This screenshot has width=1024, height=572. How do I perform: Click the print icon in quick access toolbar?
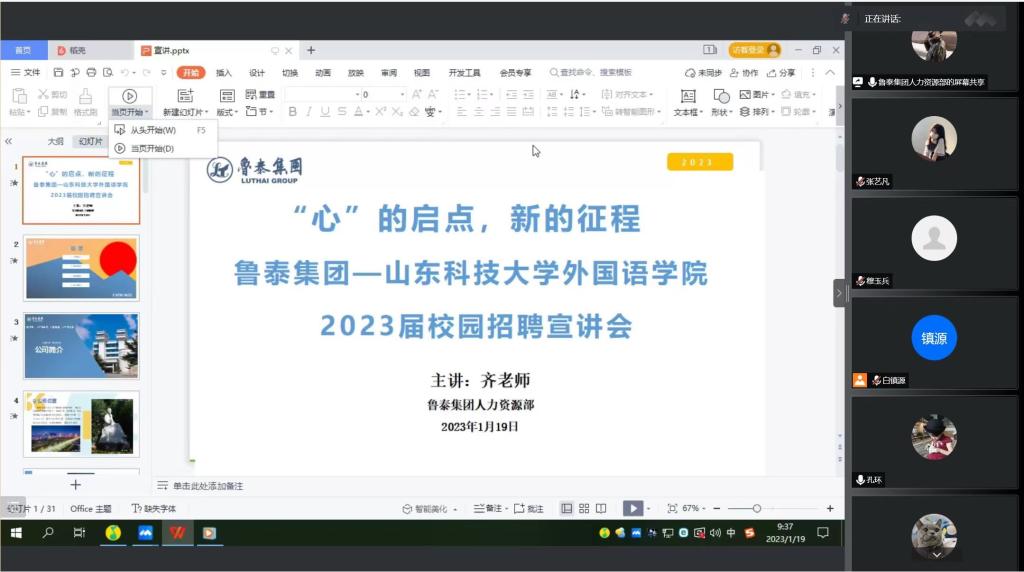pyautogui.click(x=91, y=73)
